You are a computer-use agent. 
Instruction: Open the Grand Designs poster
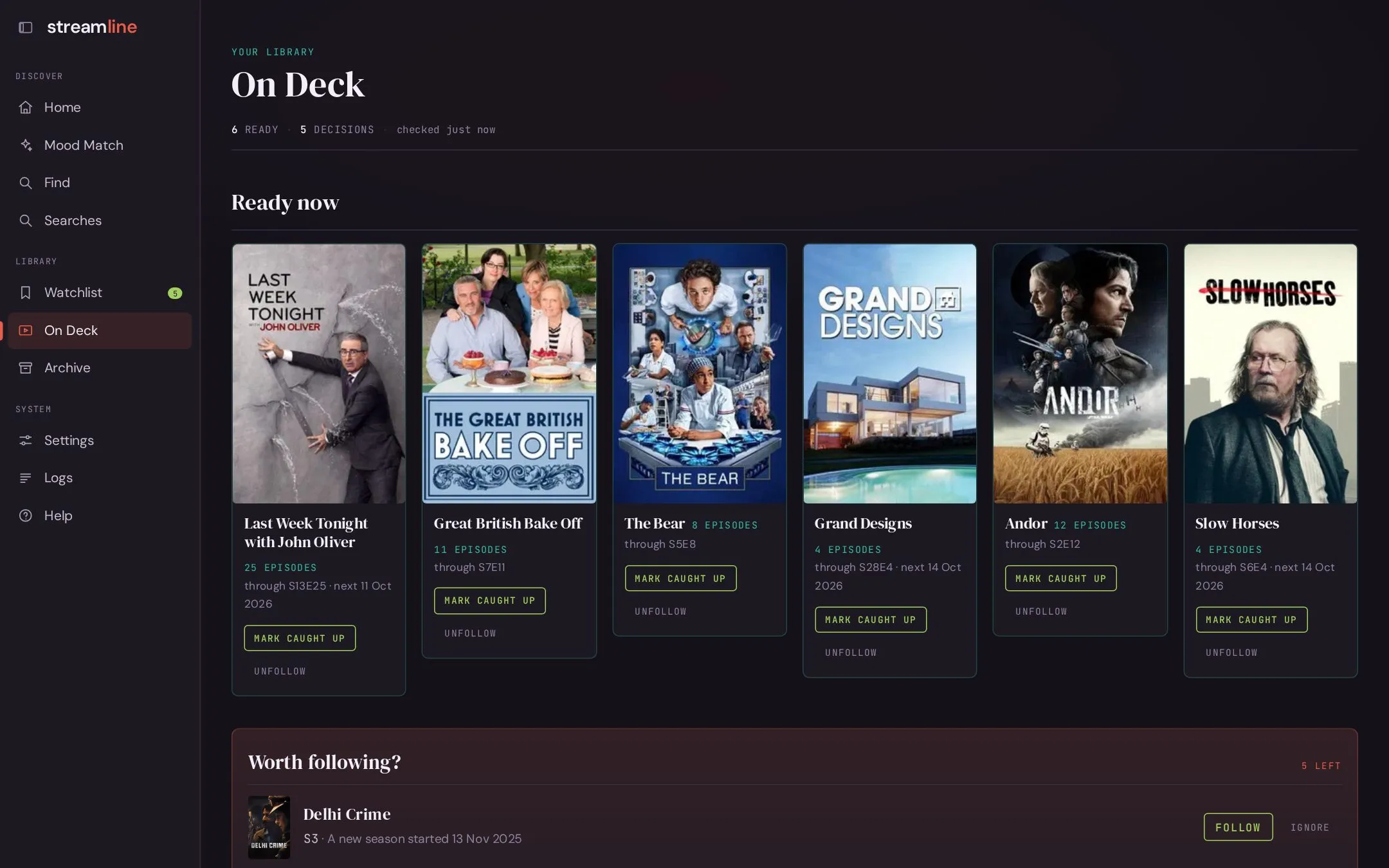(890, 374)
